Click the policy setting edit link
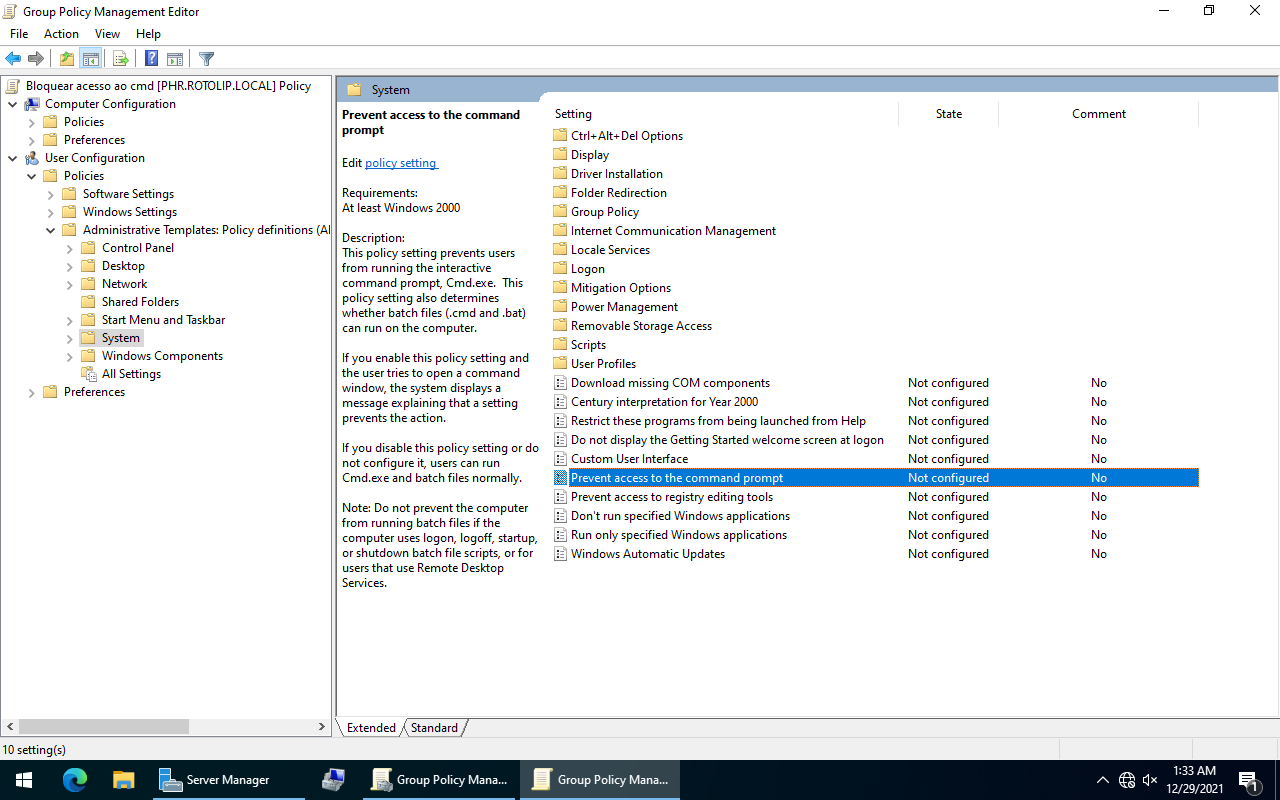This screenshot has height=800, width=1280. pos(401,162)
